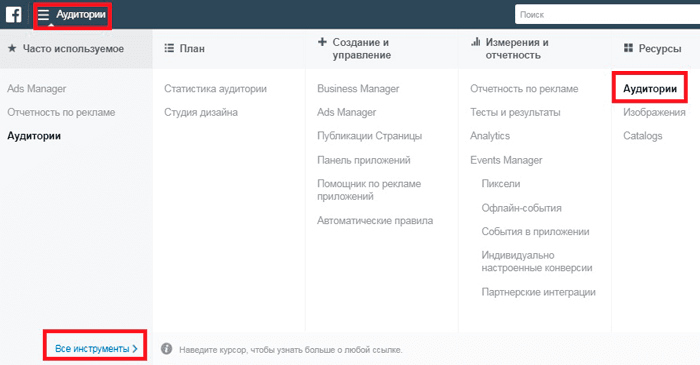Image resolution: width=700 pixels, height=365 pixels.
Task: Click the grid icon beside Ресурсы
Action: (628, 48)
